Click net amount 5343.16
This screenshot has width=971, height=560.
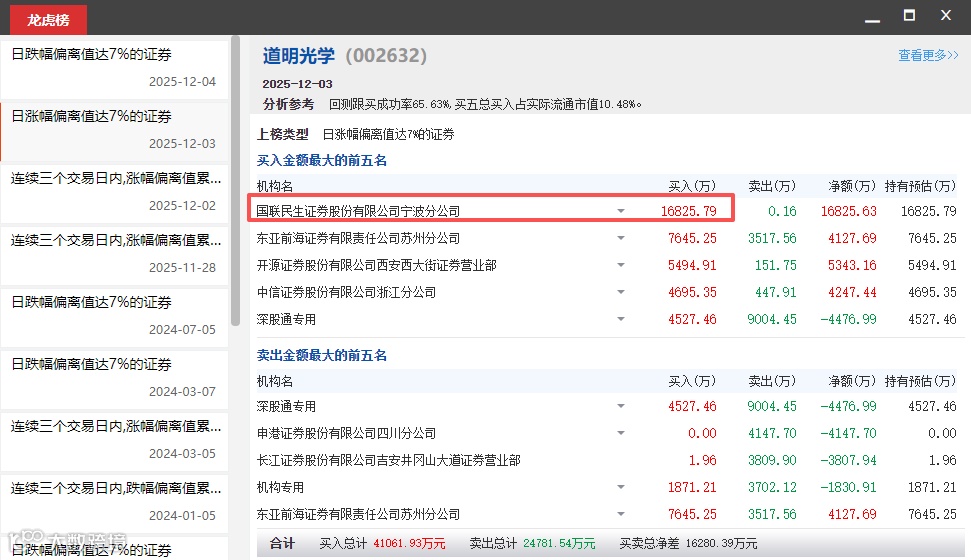click(852, 265)
